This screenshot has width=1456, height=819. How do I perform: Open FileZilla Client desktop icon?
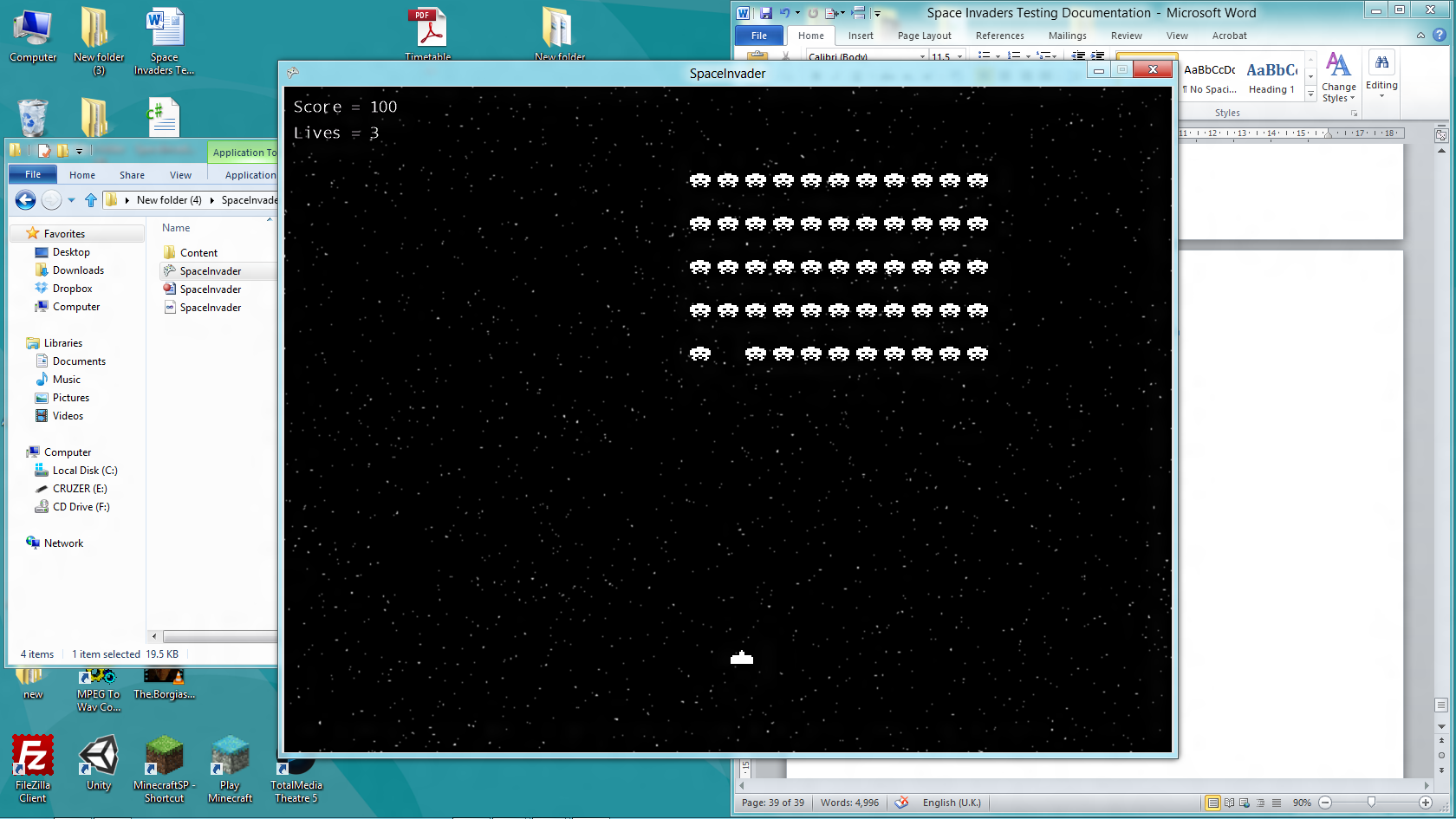33,770
